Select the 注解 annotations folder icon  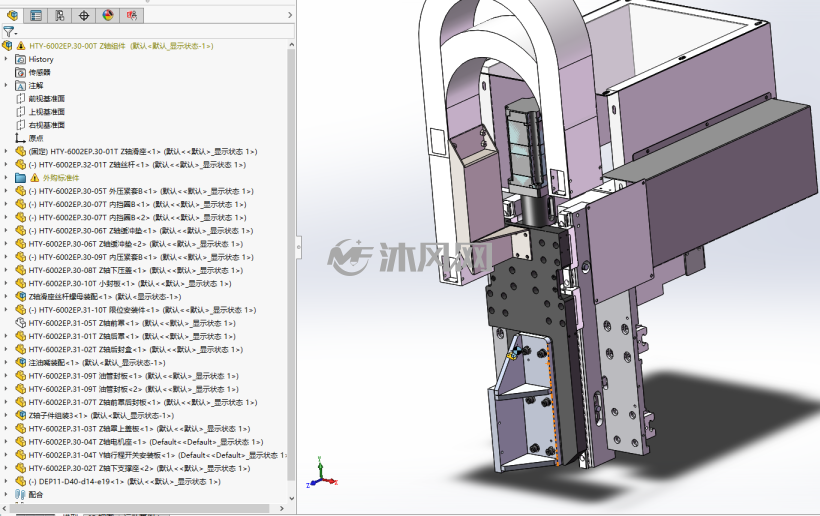(x=20, y=85)
